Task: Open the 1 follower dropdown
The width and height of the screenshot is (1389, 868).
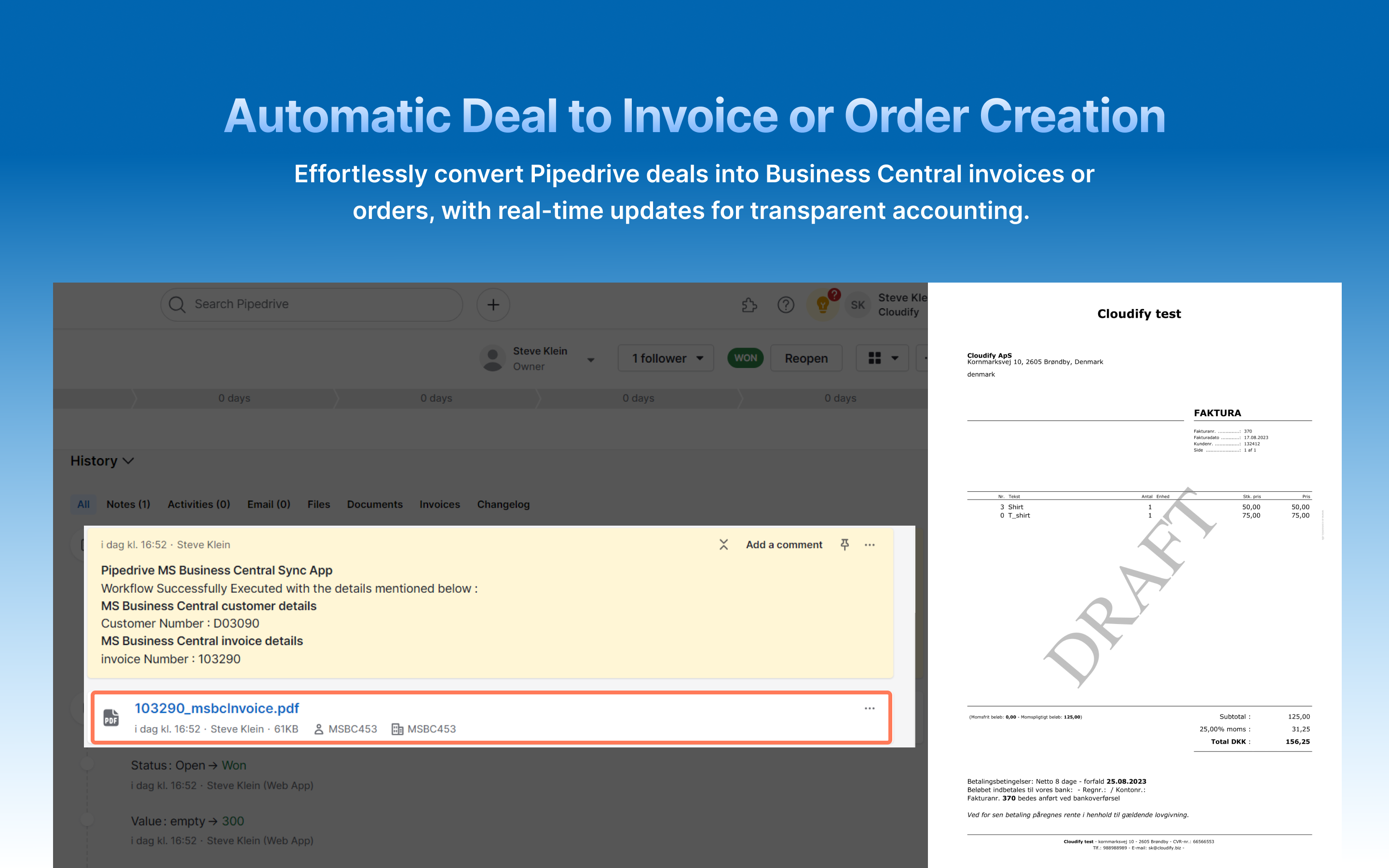Action: point(666,358)
